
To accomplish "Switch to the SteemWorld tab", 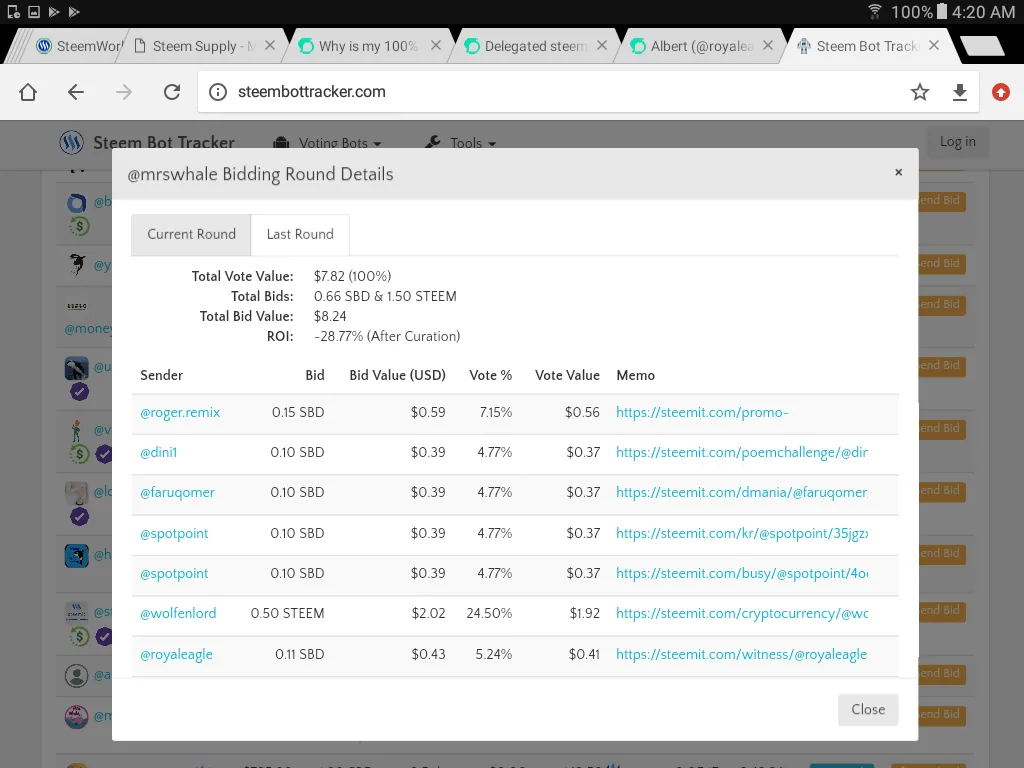I will tap(78, 46).
